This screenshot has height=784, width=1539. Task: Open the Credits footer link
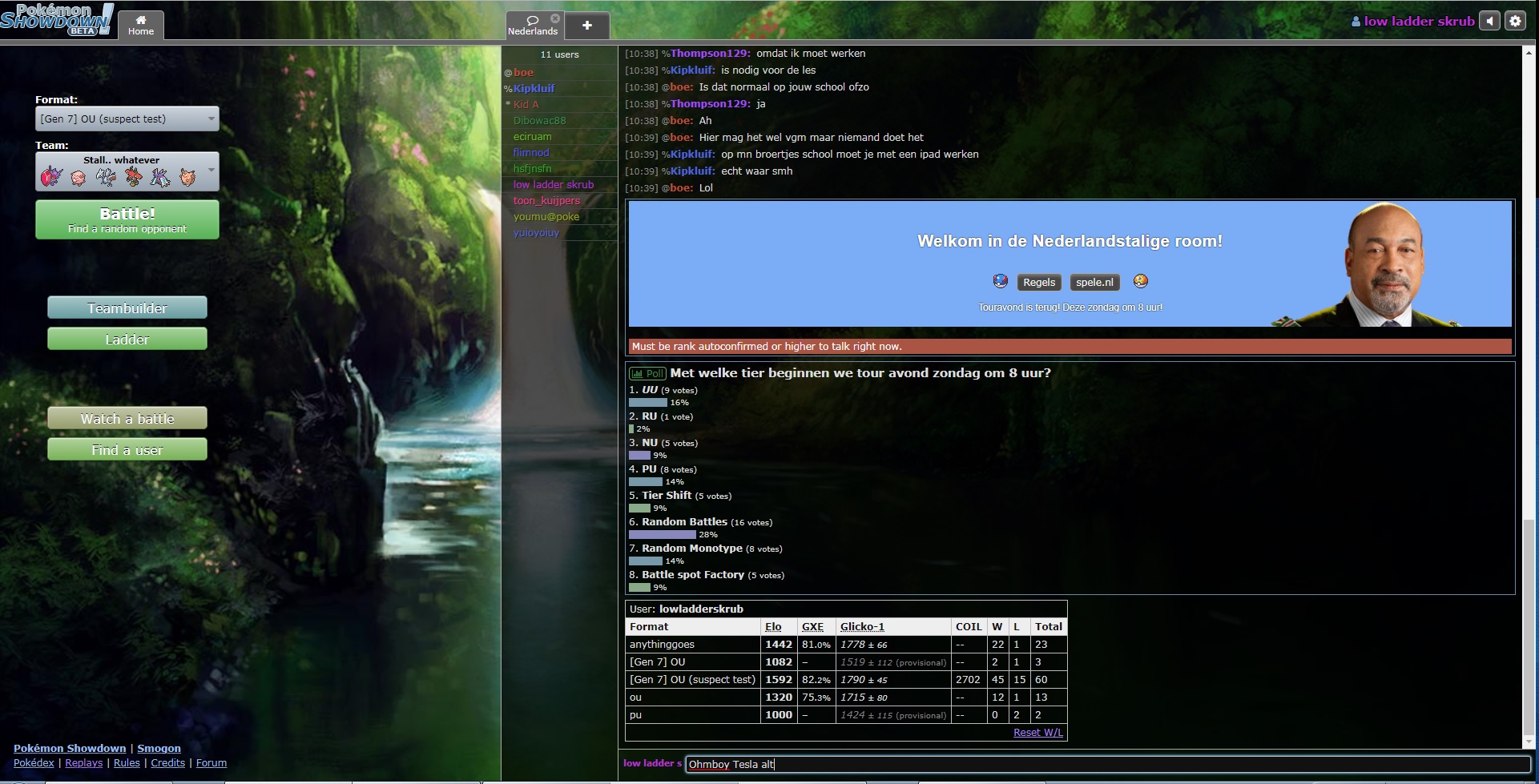[x=167, y=762]
